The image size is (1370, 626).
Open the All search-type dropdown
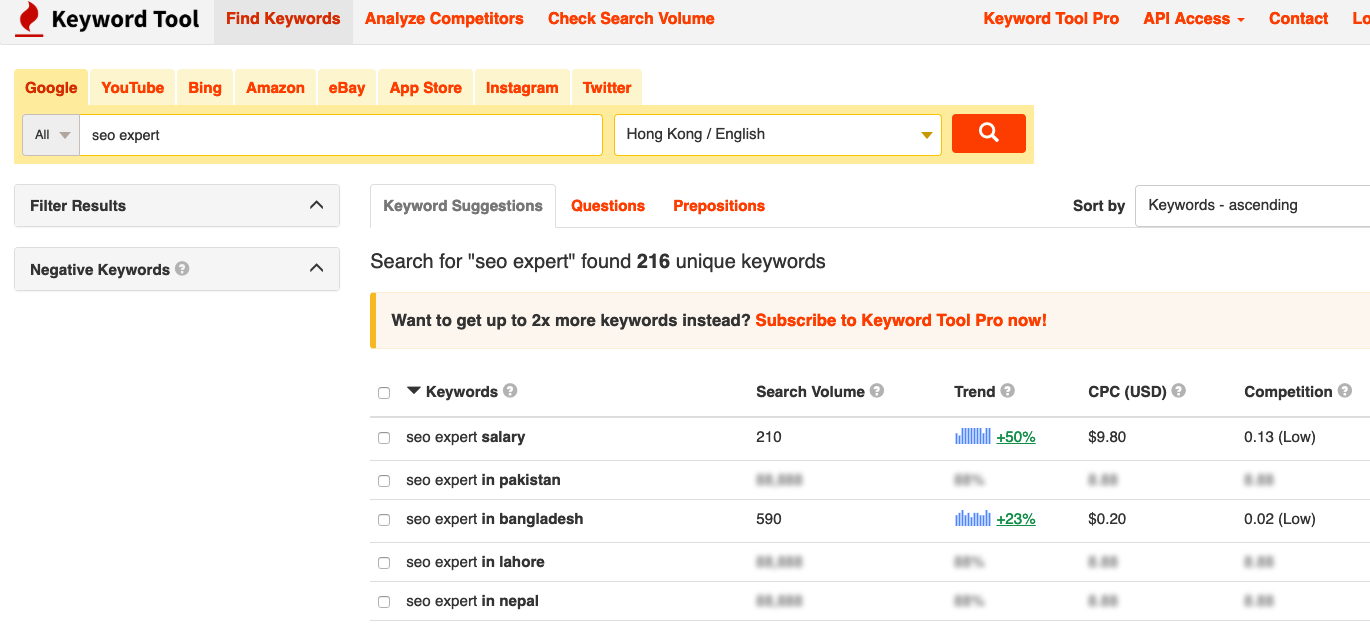(x=51, y=135)
